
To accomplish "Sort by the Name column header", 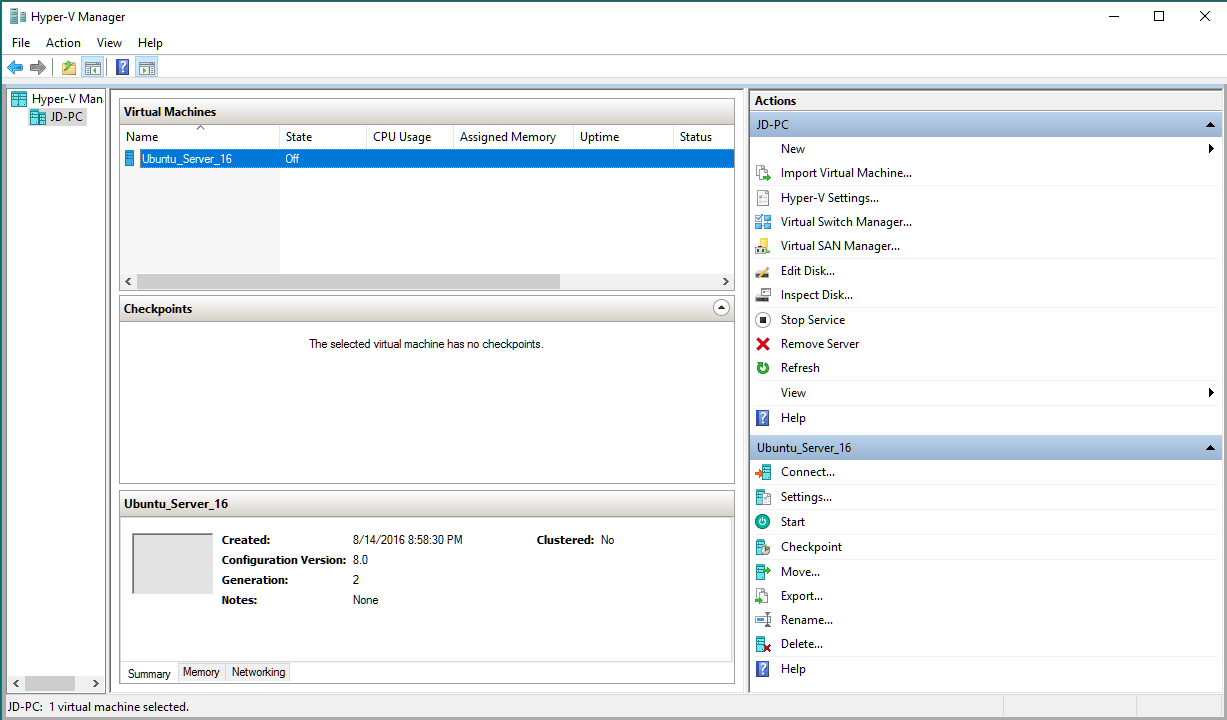I will 200,137.
